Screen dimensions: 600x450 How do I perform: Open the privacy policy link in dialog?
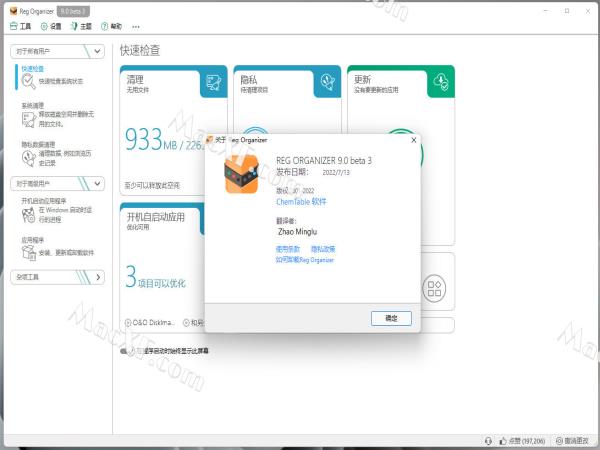click(x=323, y=249)
